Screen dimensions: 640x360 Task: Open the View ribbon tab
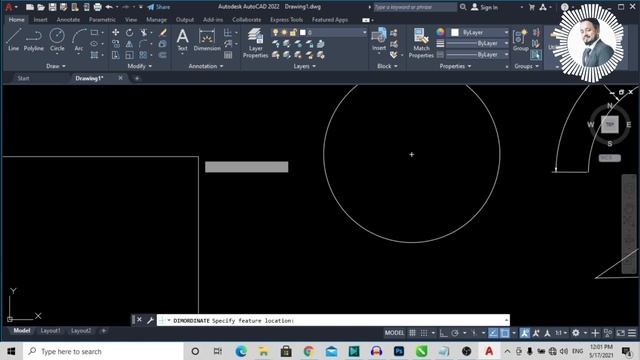(131, 20)
